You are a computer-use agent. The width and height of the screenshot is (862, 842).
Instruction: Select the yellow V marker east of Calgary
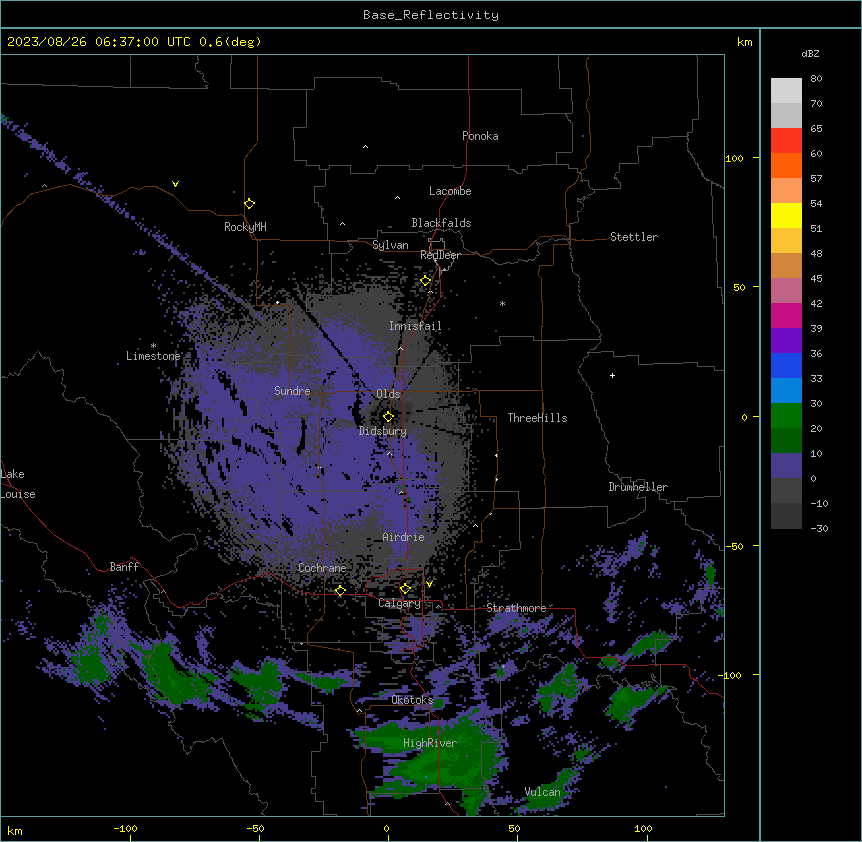click(x=429, y=584)
